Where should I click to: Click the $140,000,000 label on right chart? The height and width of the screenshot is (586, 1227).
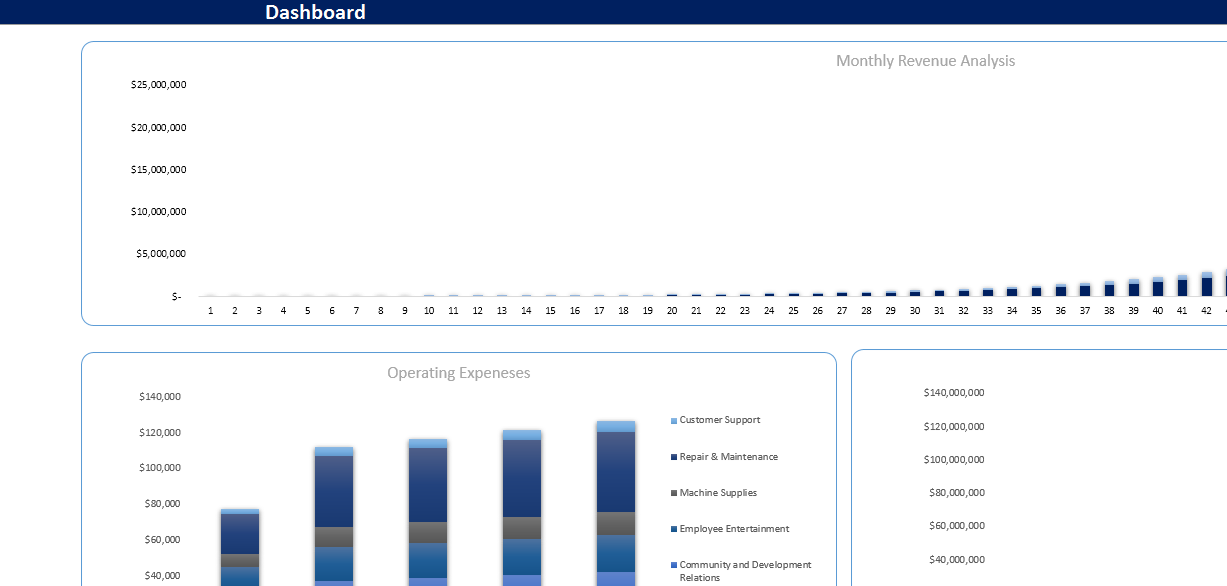tap(953, 392)
